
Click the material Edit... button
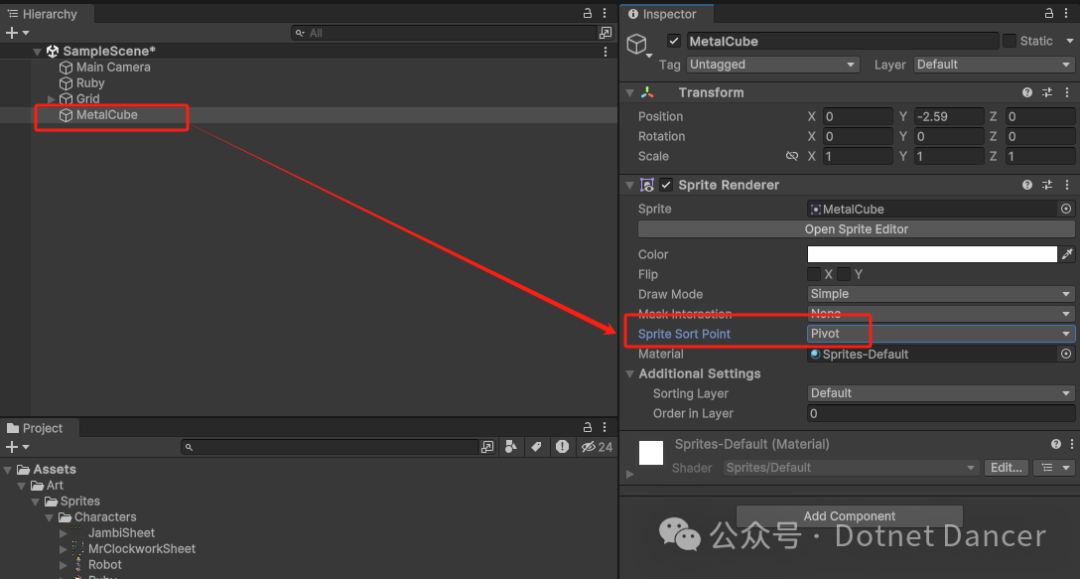point(1006,467)
